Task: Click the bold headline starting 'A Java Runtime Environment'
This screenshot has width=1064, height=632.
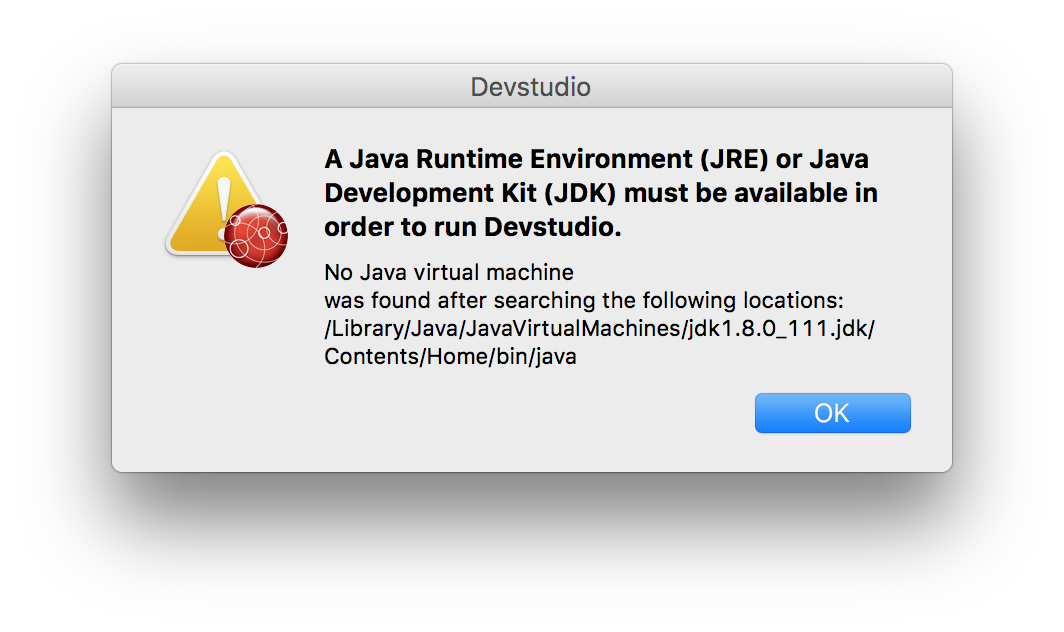Action: pos(601,193)
